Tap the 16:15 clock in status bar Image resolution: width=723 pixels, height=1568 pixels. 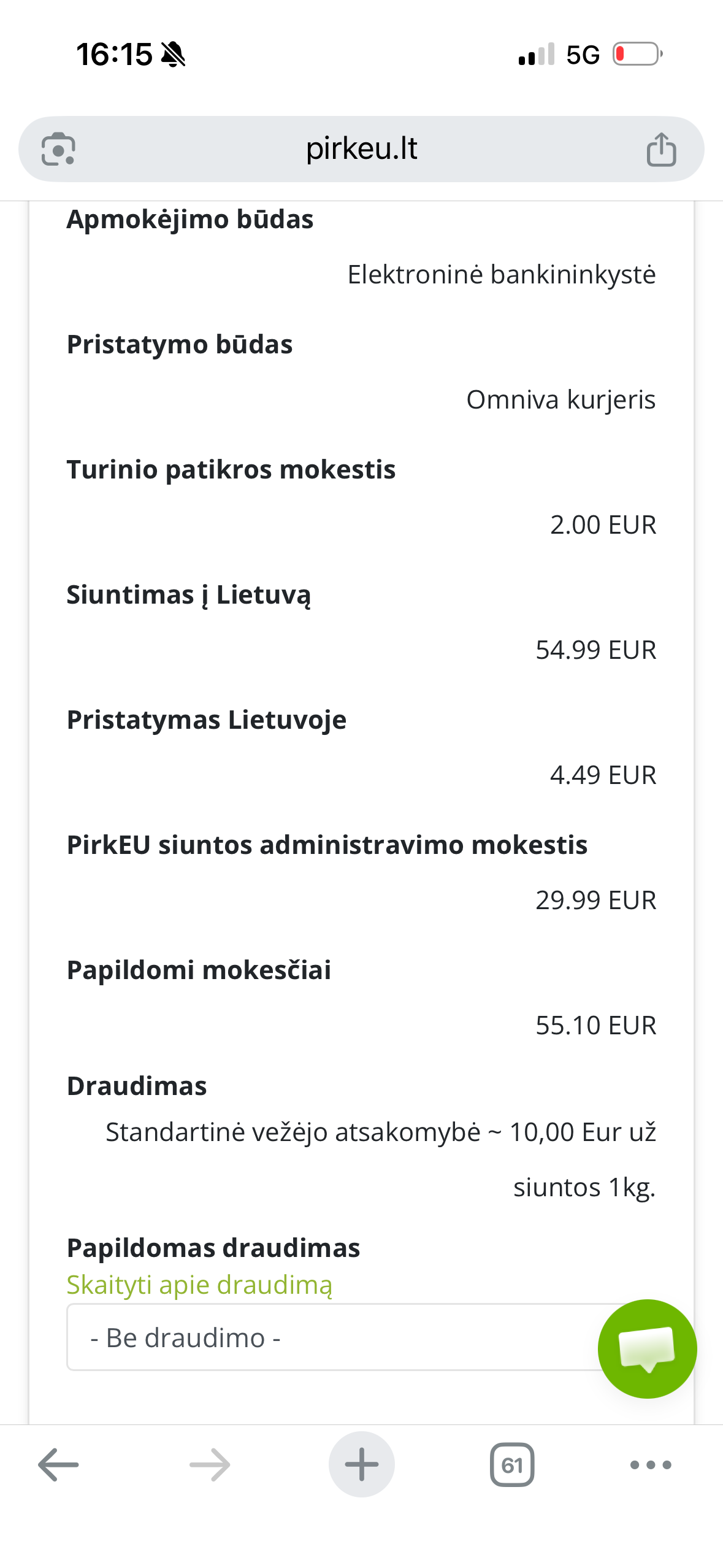click(x=114, y=55)
